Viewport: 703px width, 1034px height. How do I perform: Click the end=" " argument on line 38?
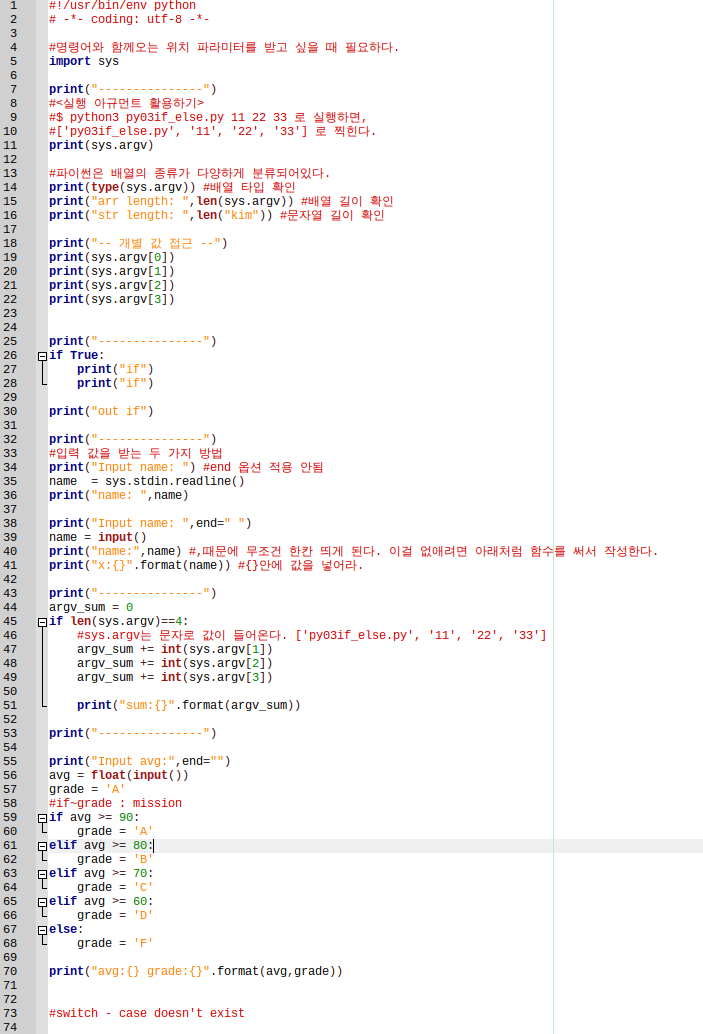point(220,524)
